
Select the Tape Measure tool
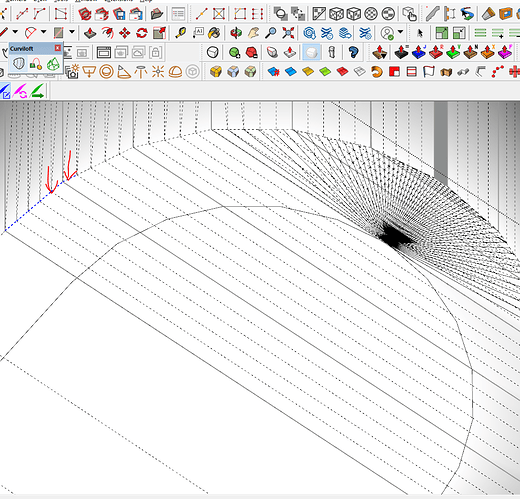[x=180, y=33]
